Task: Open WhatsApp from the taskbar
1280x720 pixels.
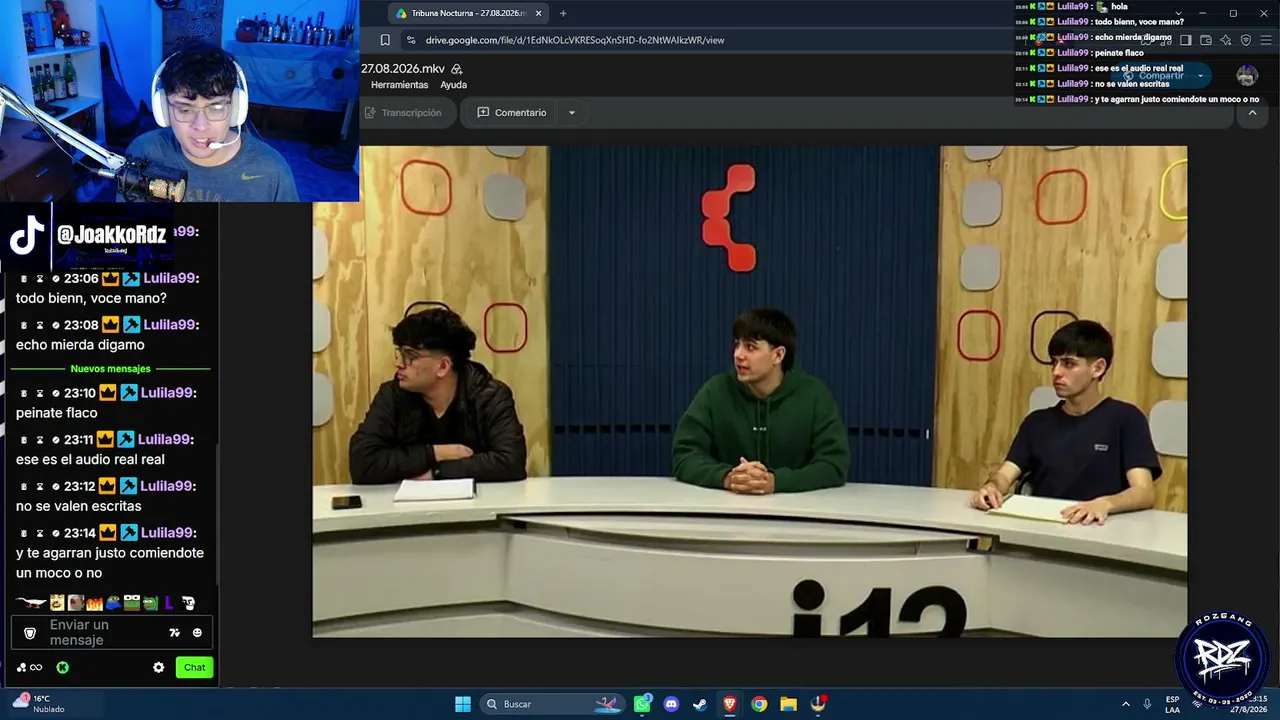Action: 643,704
